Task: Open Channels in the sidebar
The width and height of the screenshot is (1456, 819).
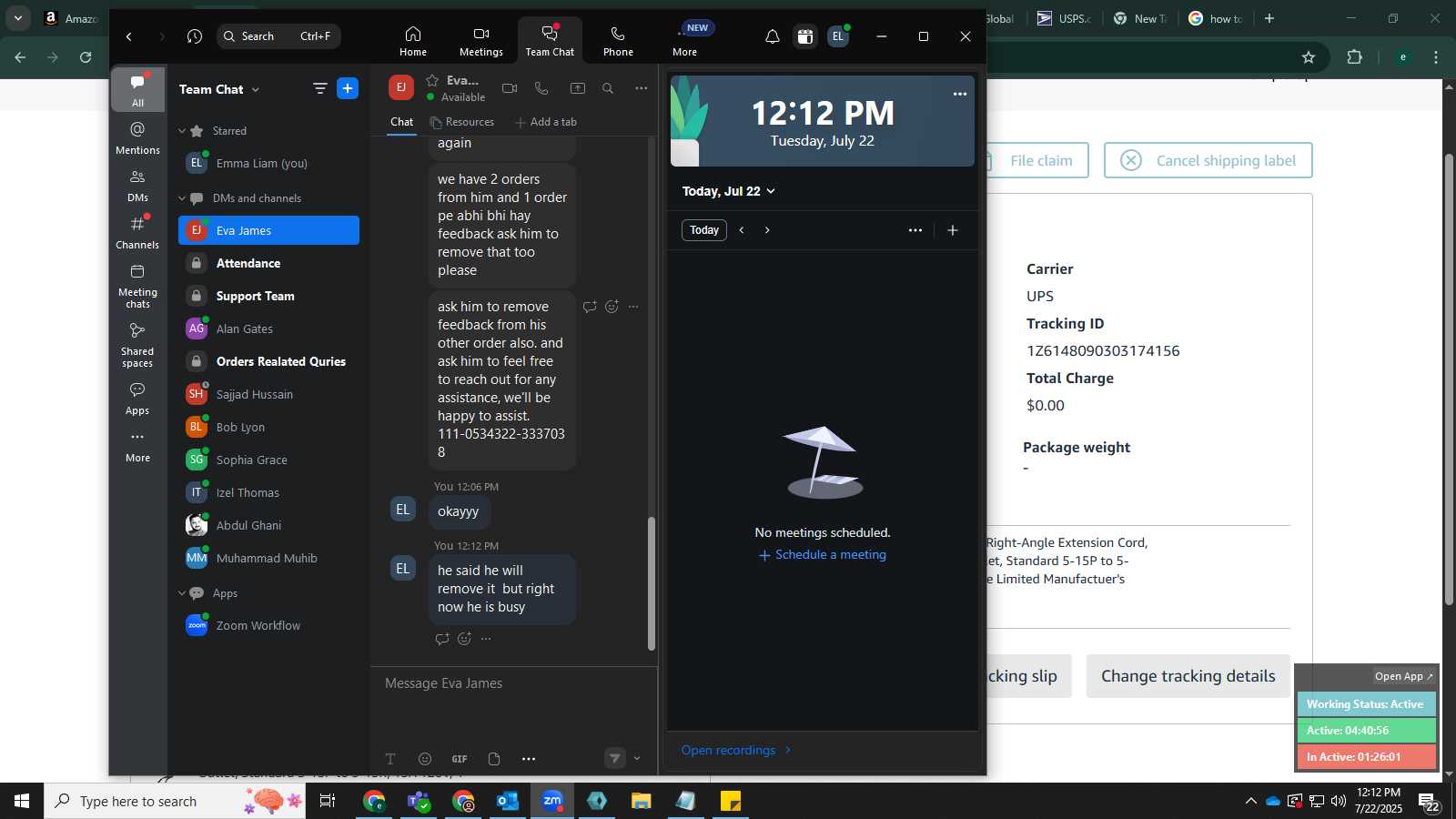Action: coord(138,232)
